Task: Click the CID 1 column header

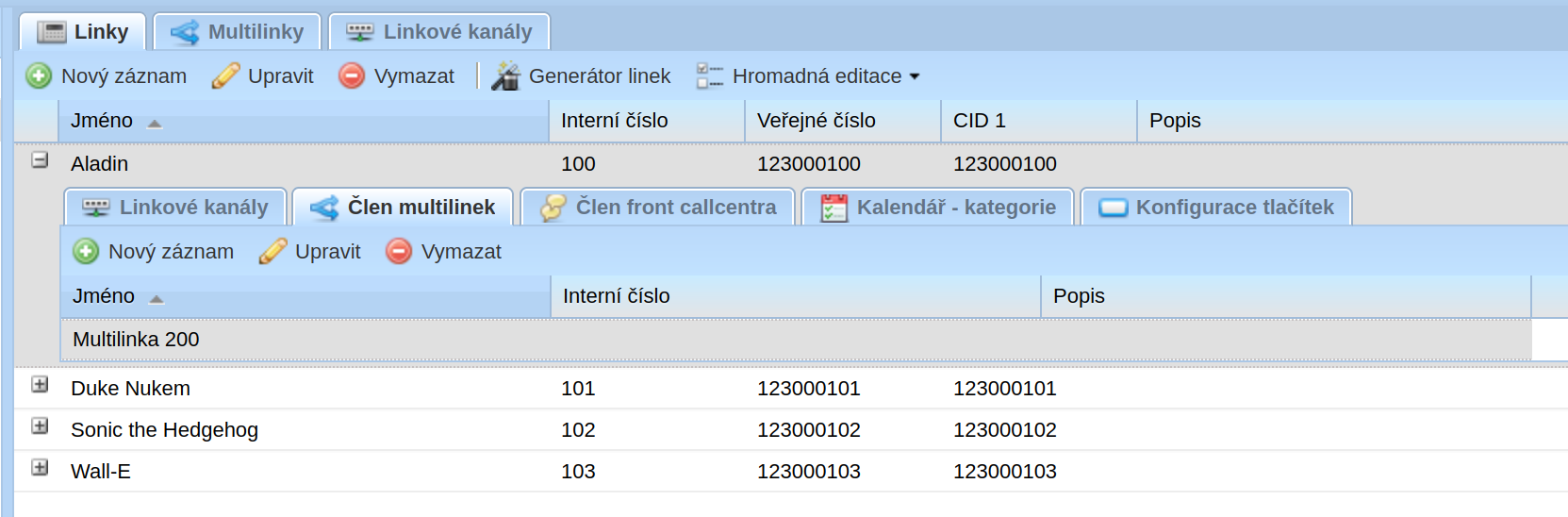Action: 1039,121
